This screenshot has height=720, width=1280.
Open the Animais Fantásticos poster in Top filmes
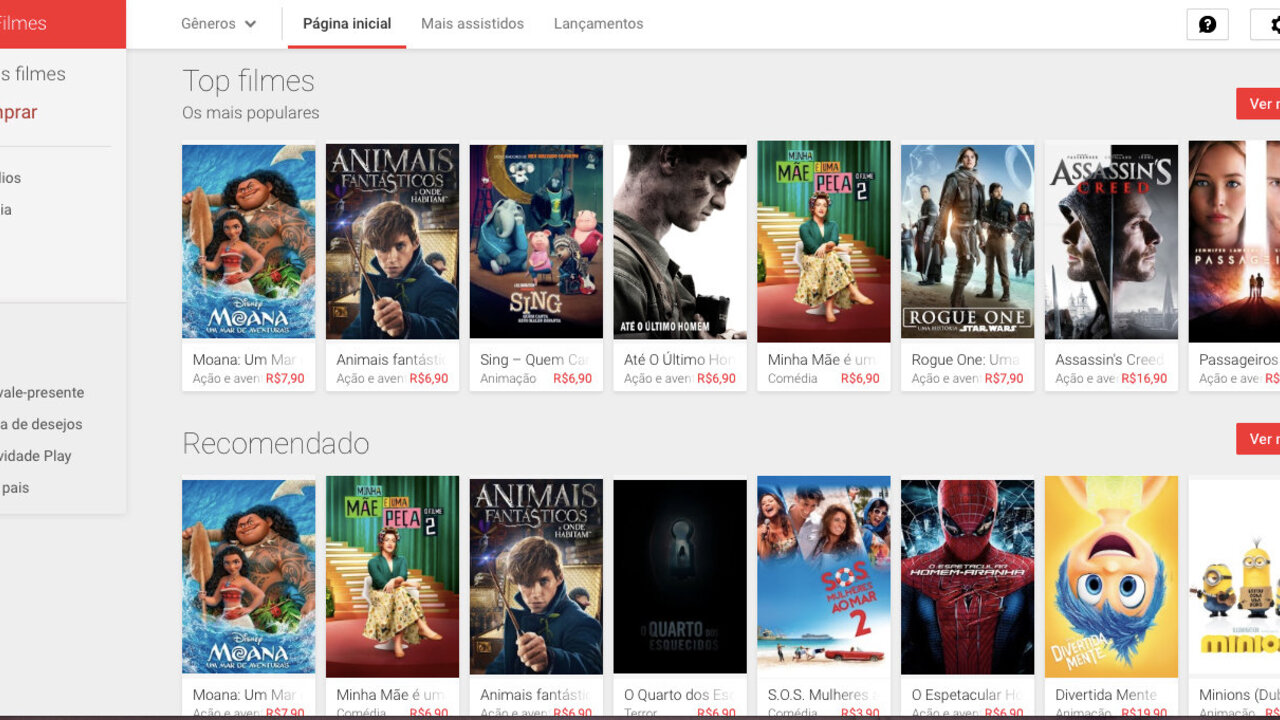(392, 241)
